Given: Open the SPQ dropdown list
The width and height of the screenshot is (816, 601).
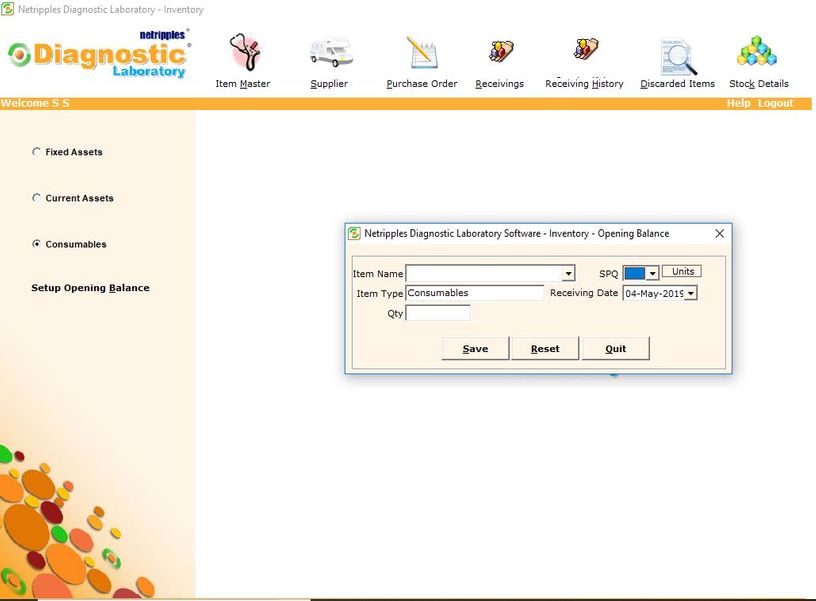Looking at the screenshot, I should coord(653,273).
